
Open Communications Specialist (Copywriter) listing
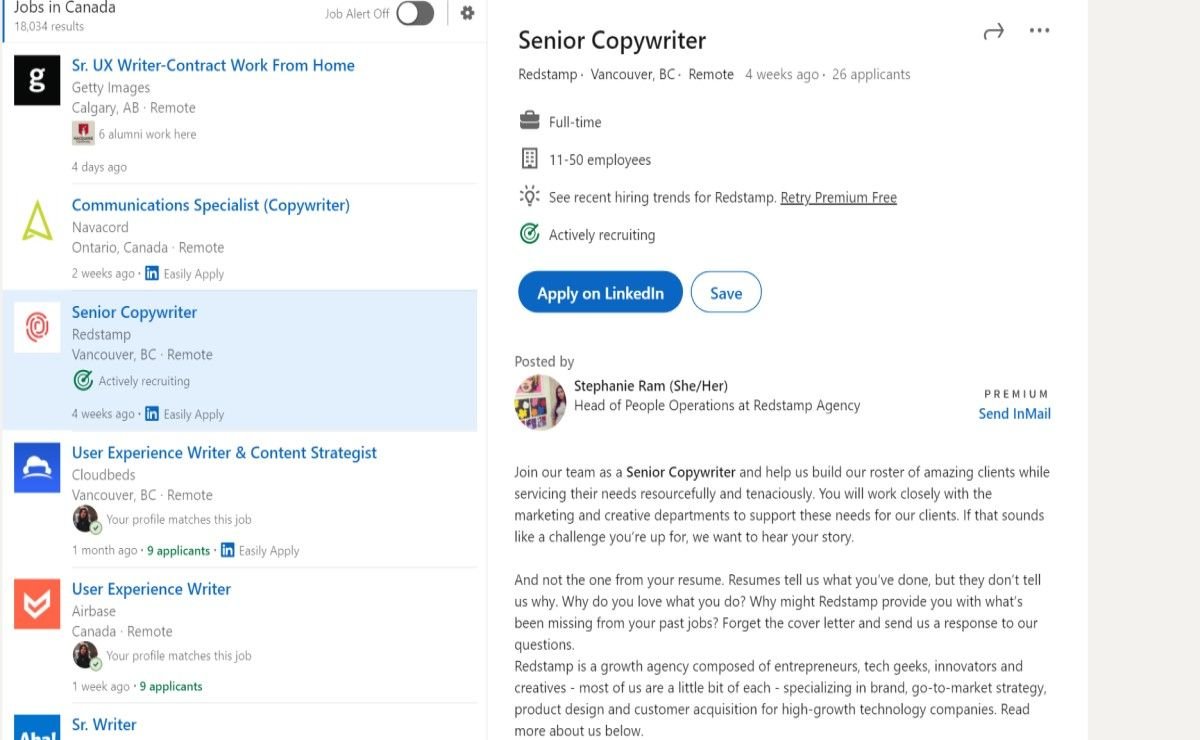211,205
